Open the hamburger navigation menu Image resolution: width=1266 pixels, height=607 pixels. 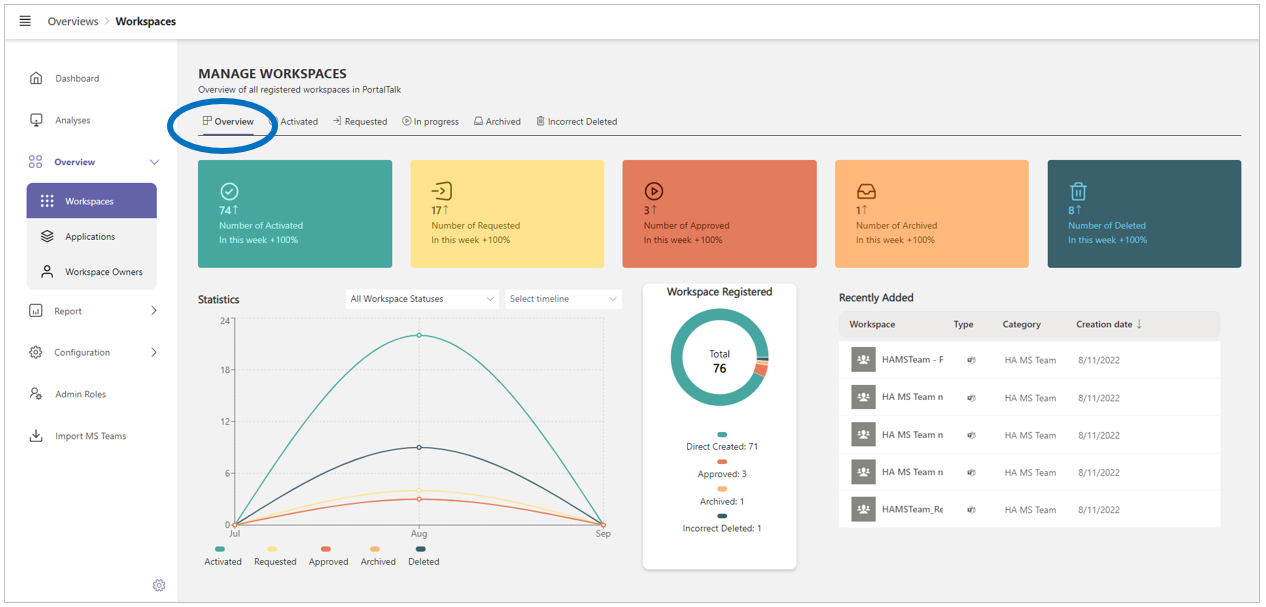pyautogui.click(x=25, y=21)
